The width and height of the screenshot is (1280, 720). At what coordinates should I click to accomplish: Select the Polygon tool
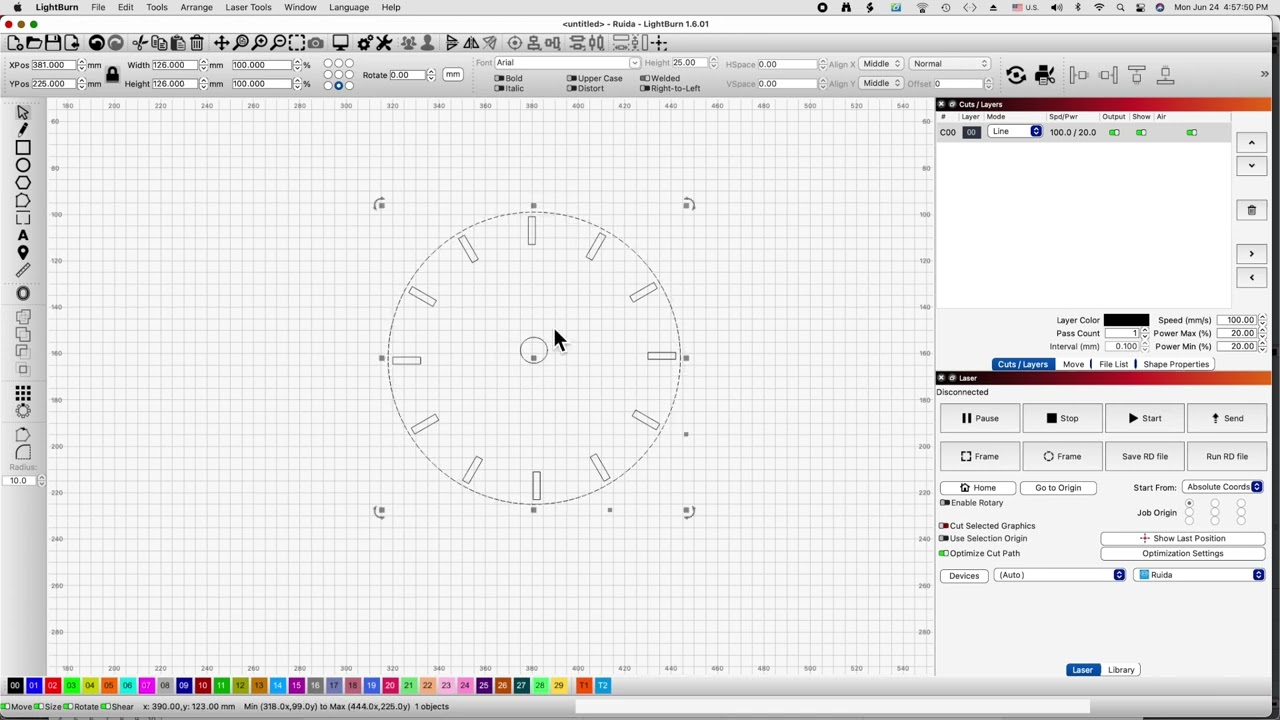pos(23,184)
